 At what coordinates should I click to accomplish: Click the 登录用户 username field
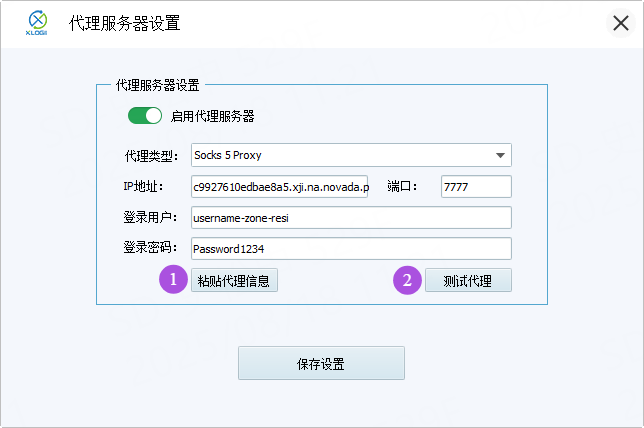coord(350,218)
